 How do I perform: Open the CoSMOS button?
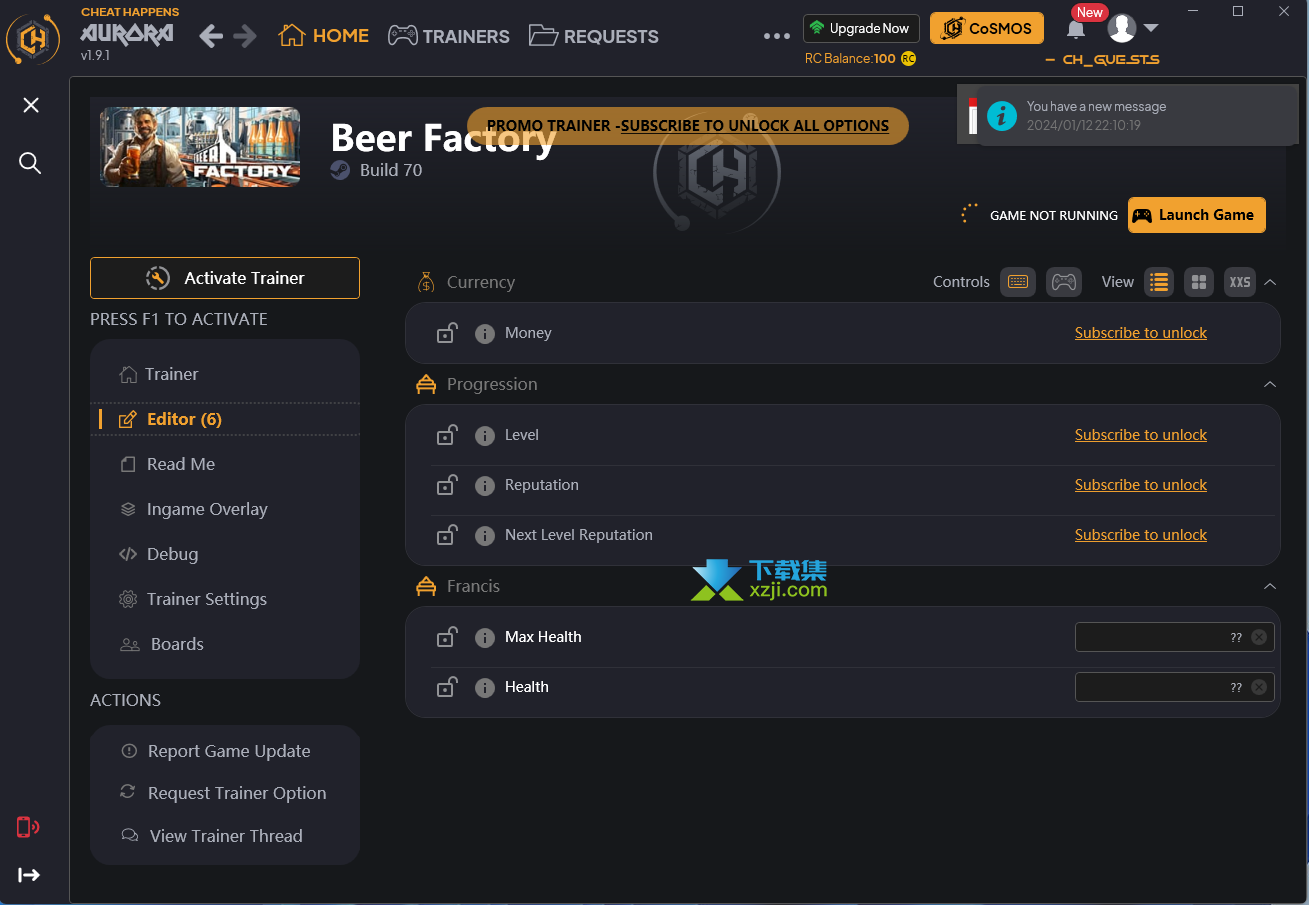tap(987, 28)
